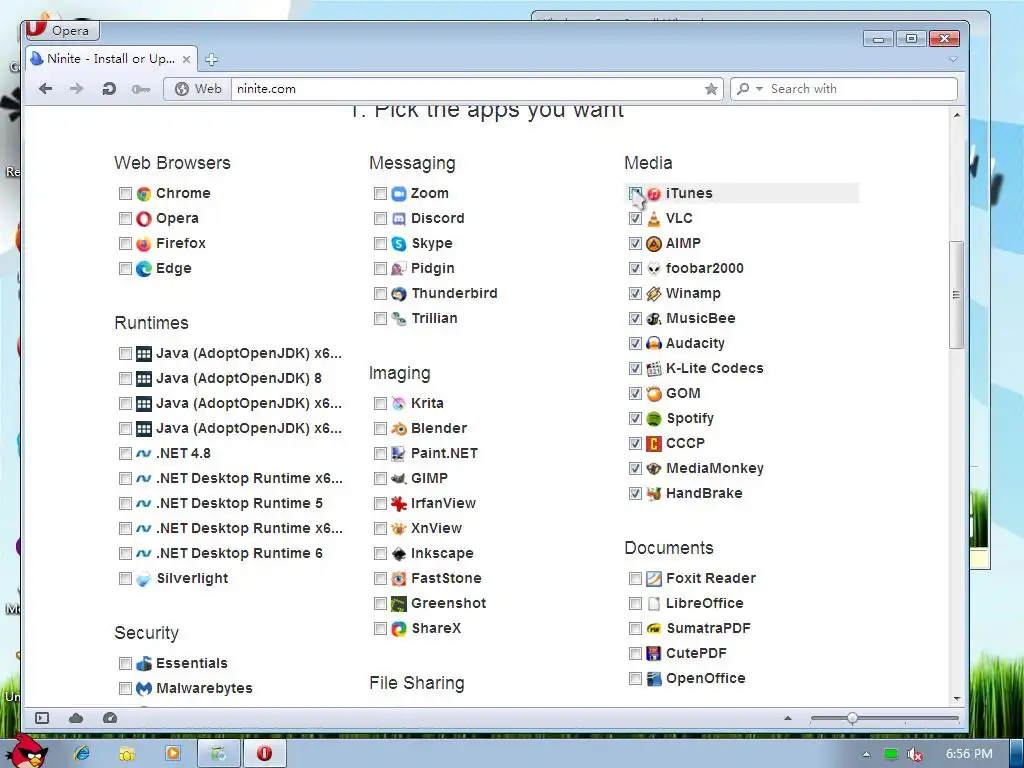Click the Discord app icon
Screen dimensions: 1024x768
coord(398,219)
